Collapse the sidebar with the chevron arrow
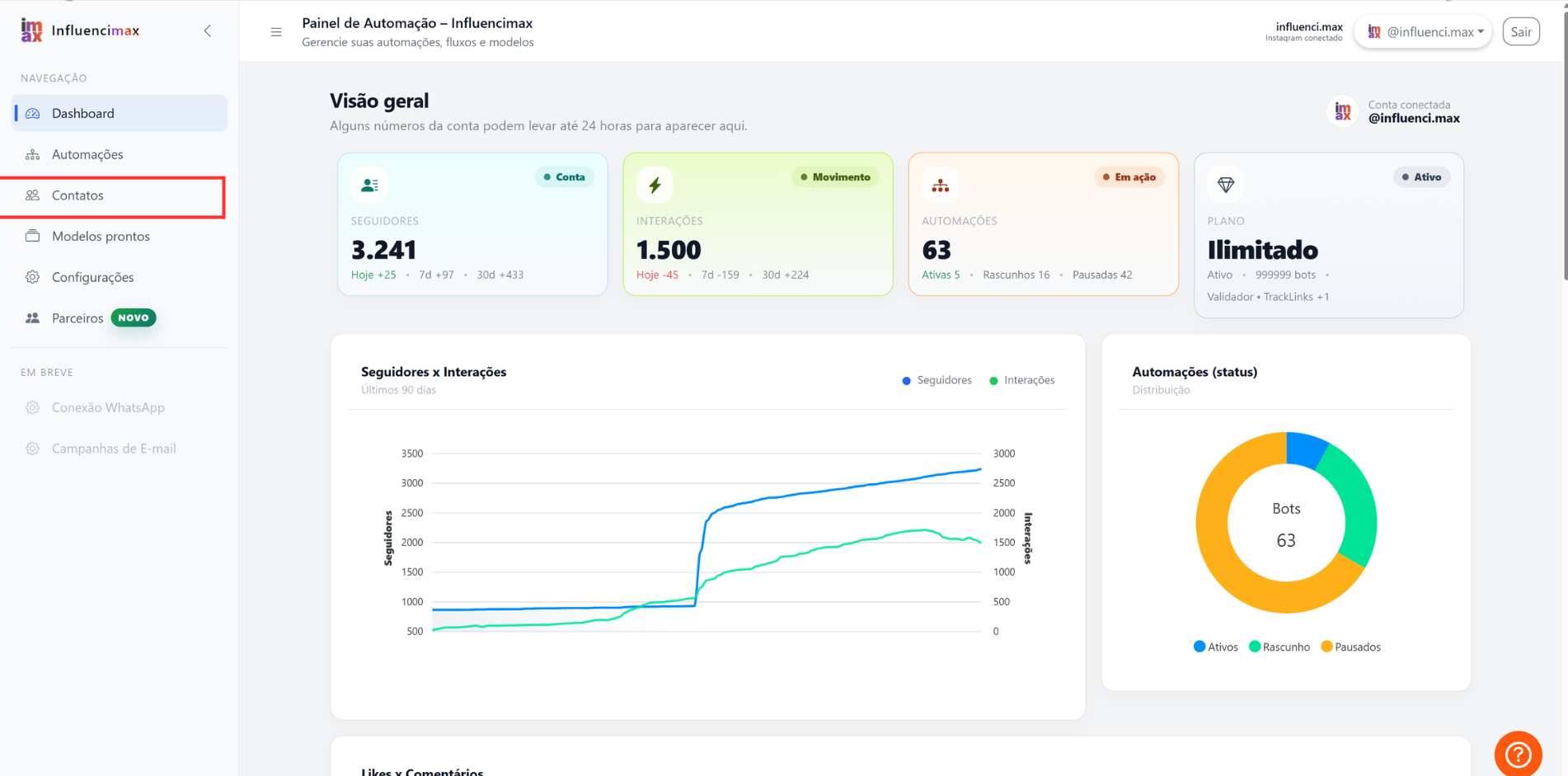1568x776 pixels. (208, 31)
